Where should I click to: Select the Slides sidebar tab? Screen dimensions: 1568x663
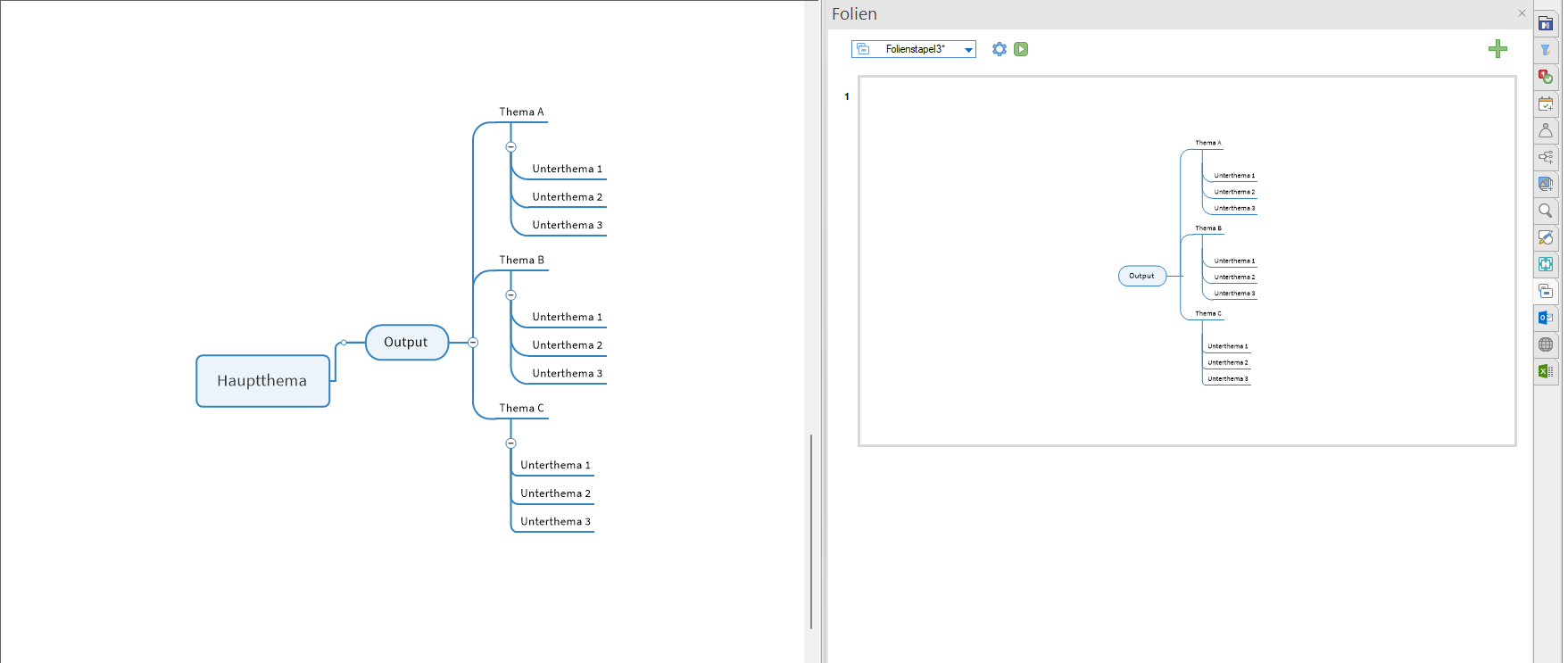[x=1546, y=292]
